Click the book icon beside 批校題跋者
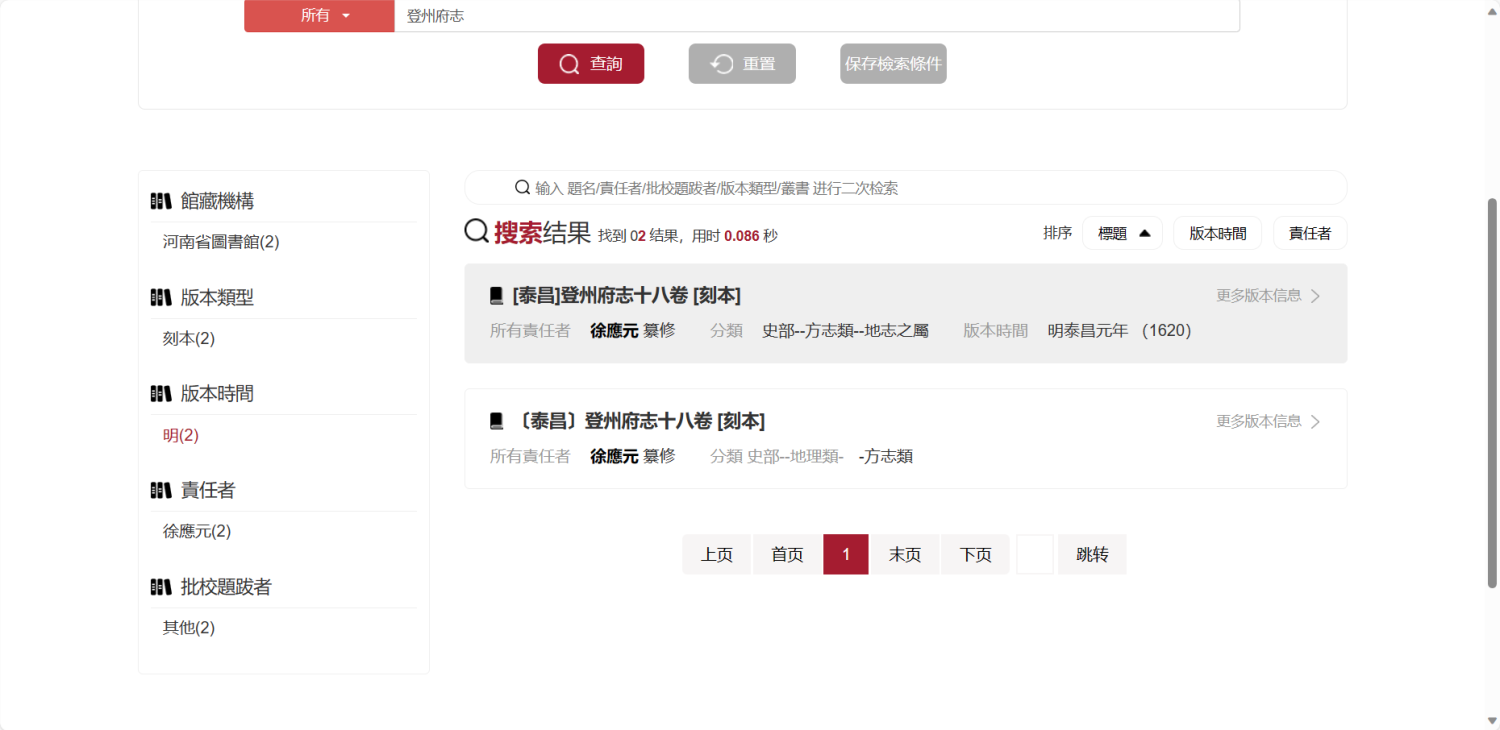Screen dimensions: 1500x730 161,587
